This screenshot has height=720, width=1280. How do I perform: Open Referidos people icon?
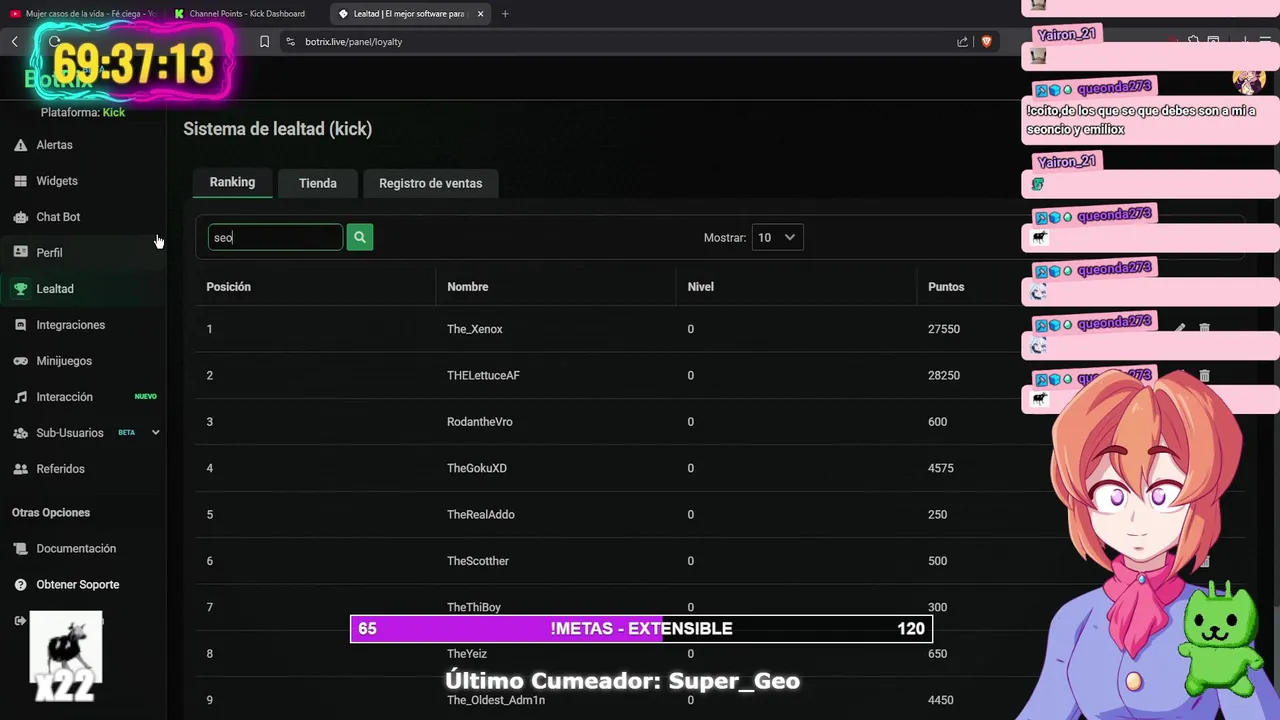20,469
